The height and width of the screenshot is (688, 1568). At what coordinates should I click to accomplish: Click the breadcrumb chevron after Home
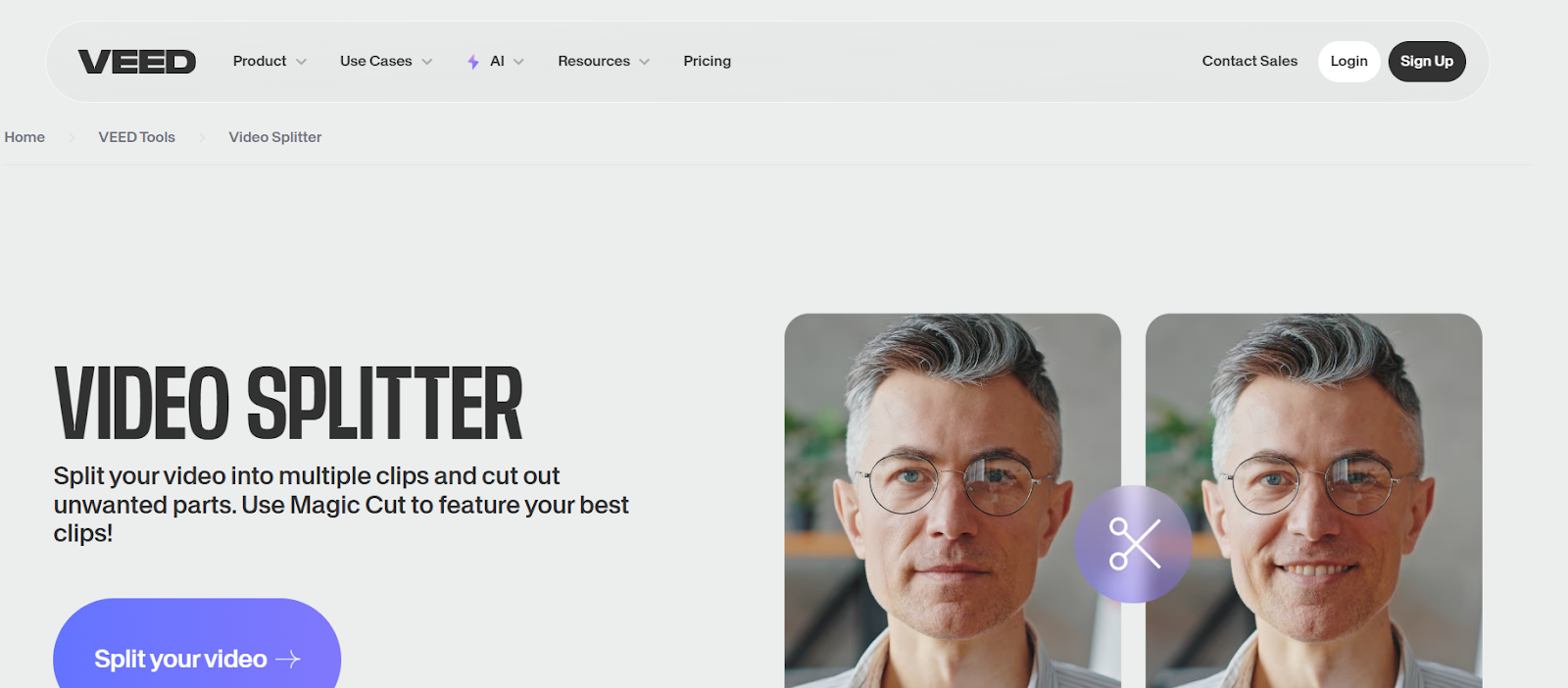pyautogui.click(x=72, y=138)
